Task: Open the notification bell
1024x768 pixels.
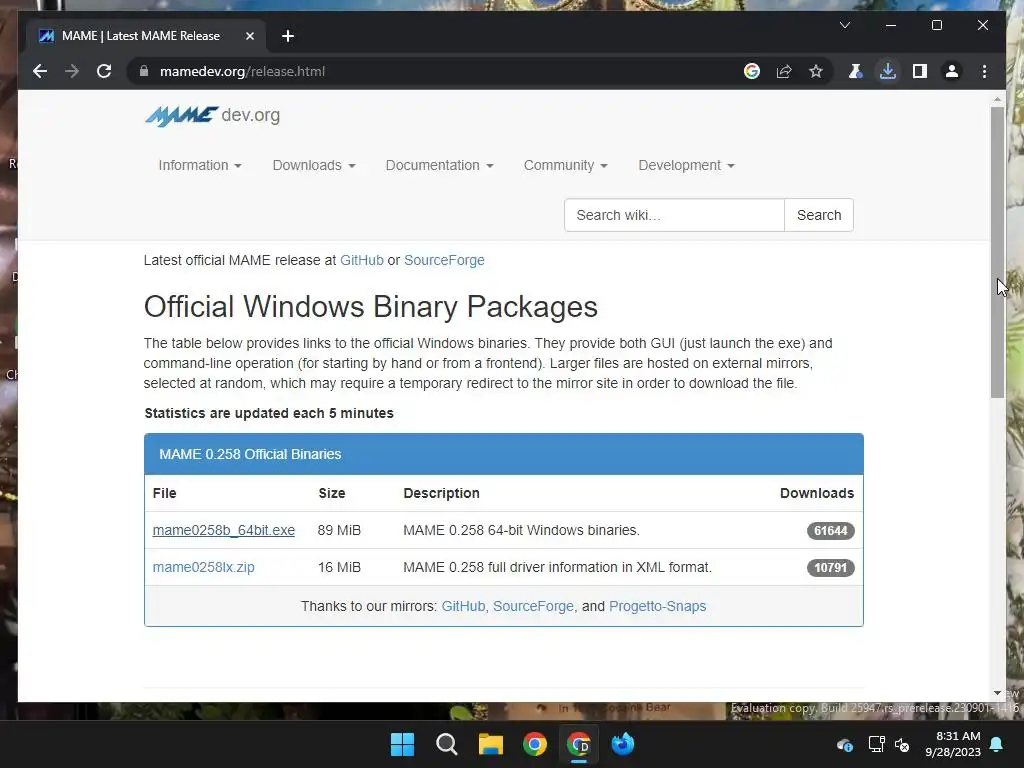Action: 997,744
